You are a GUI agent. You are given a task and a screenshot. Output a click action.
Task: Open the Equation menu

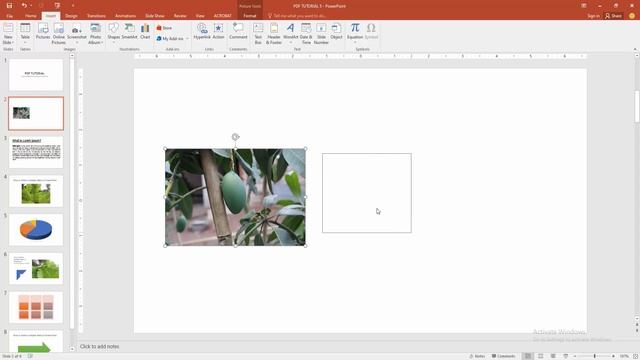(x=355, y=33)
